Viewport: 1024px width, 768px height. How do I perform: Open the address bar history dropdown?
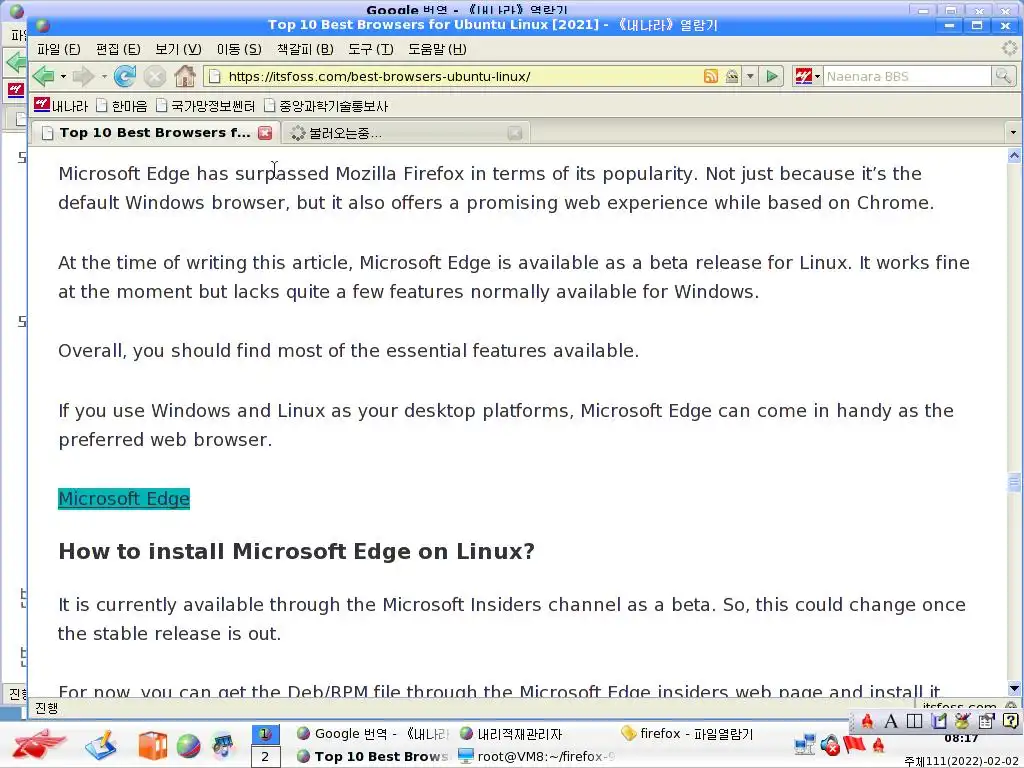pyautogui.click(x=750, y=76)
